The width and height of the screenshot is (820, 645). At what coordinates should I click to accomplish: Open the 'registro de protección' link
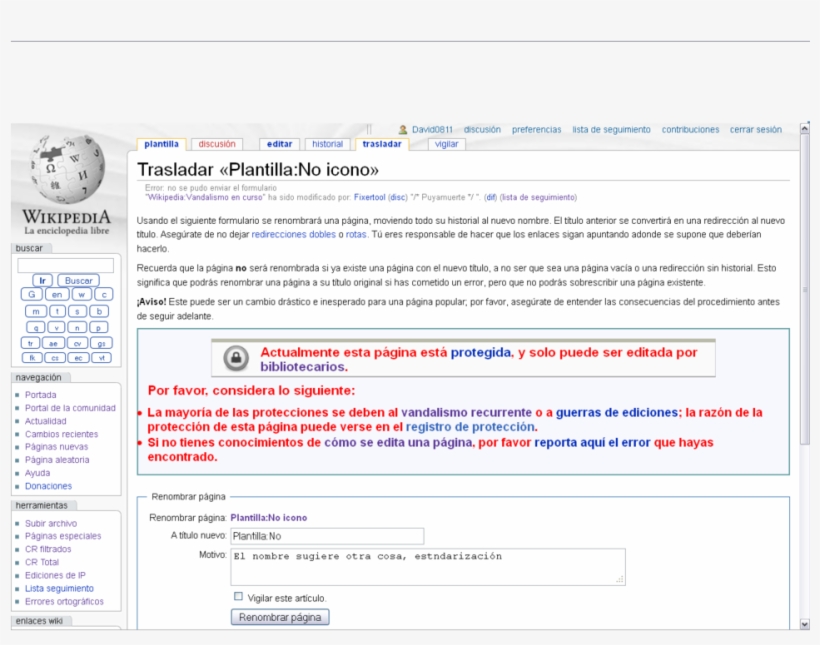470,427
